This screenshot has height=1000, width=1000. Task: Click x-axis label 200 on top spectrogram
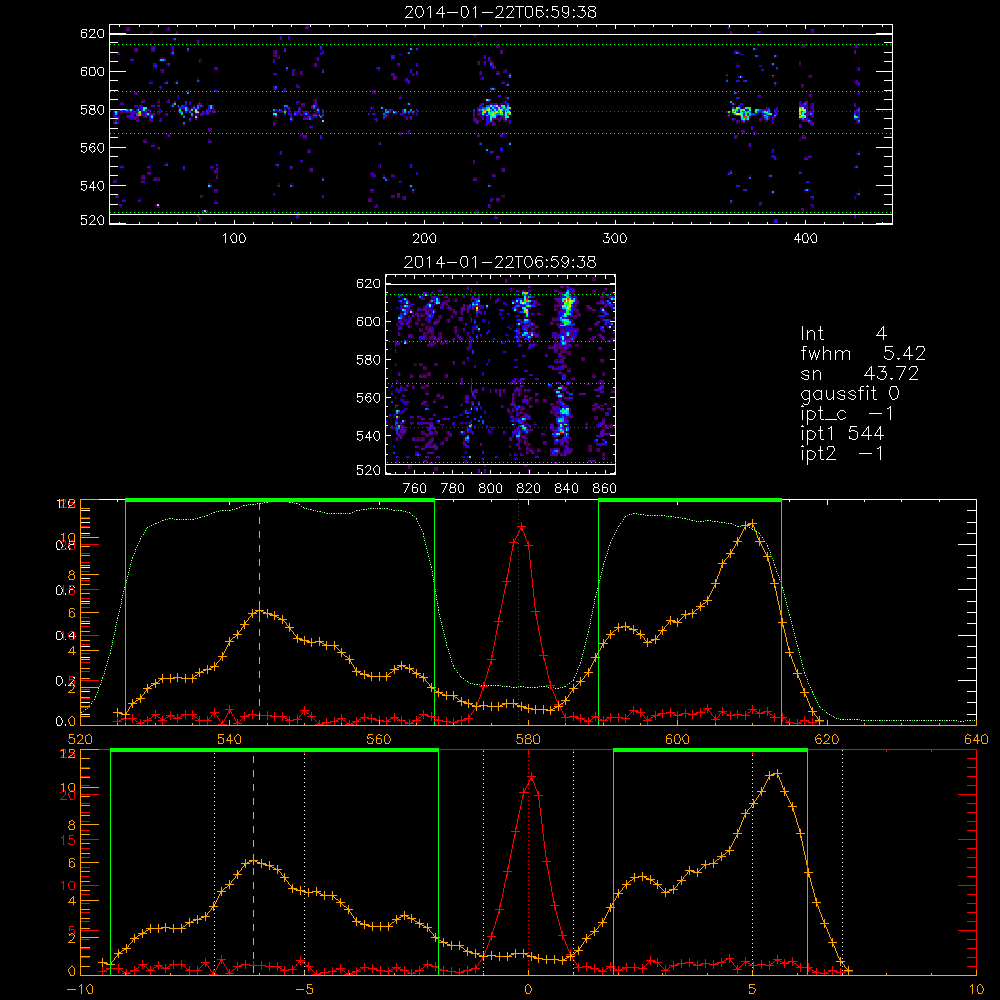point(424,239)
